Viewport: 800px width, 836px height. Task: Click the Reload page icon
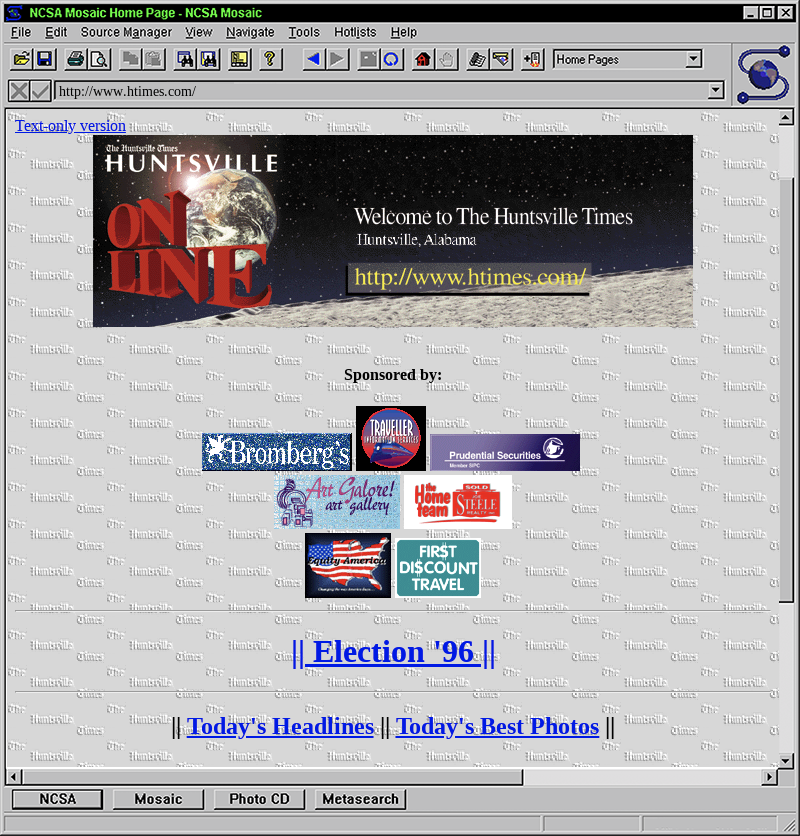pos(392,60)
